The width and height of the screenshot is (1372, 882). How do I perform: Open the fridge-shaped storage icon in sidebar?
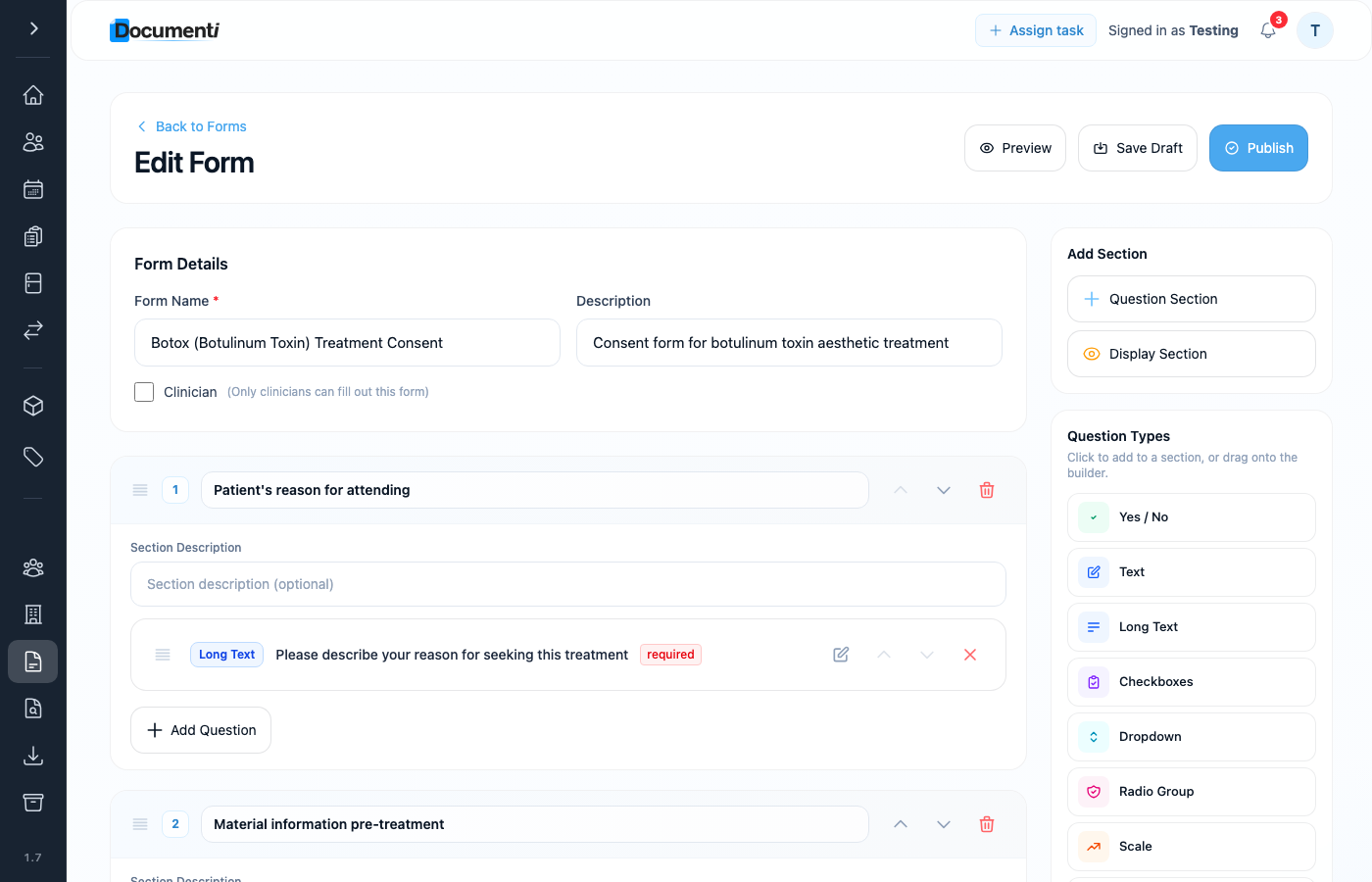click(x=33, y=283)
